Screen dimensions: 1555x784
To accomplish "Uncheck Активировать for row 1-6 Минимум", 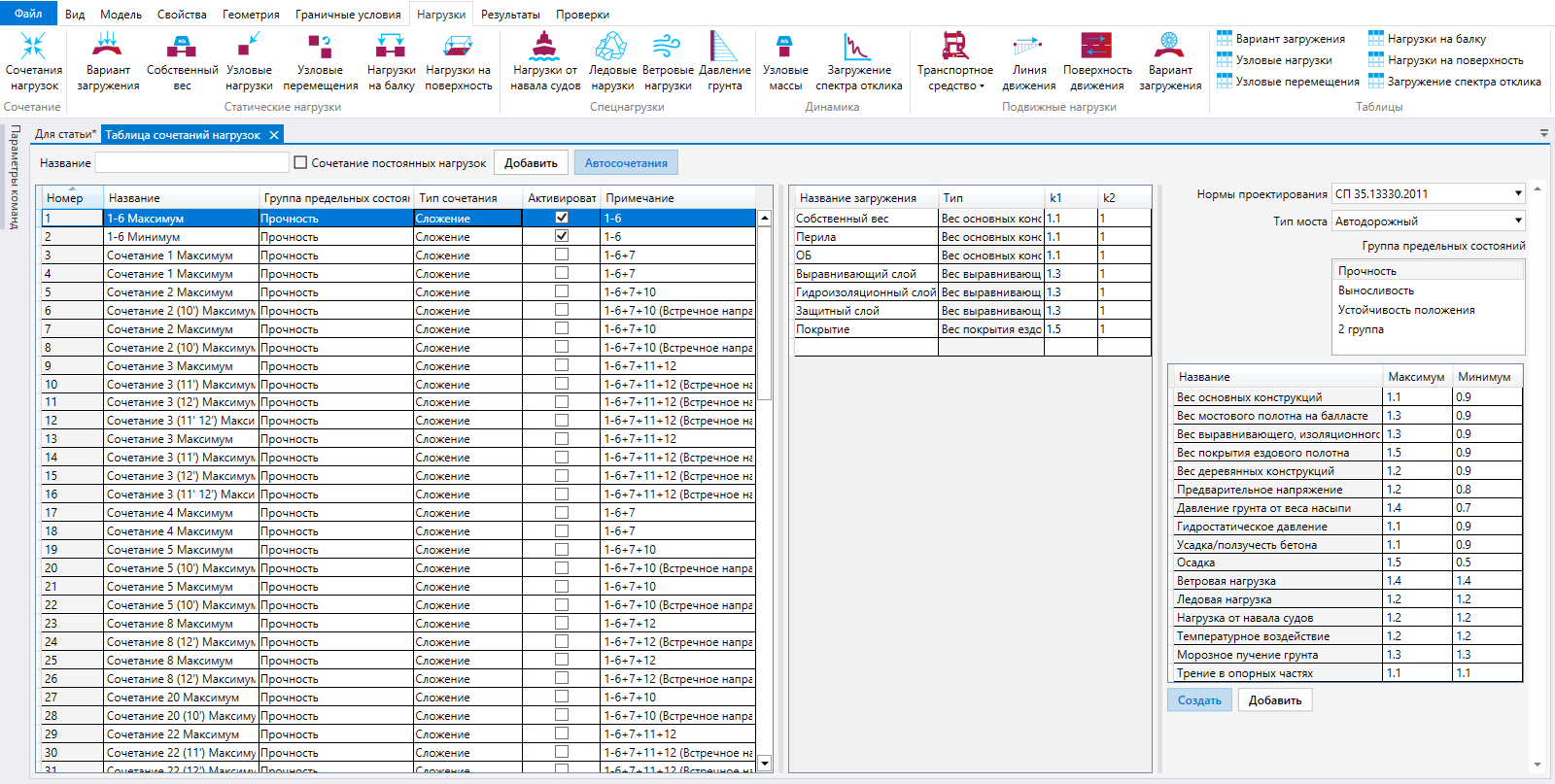I will (562, 236).
